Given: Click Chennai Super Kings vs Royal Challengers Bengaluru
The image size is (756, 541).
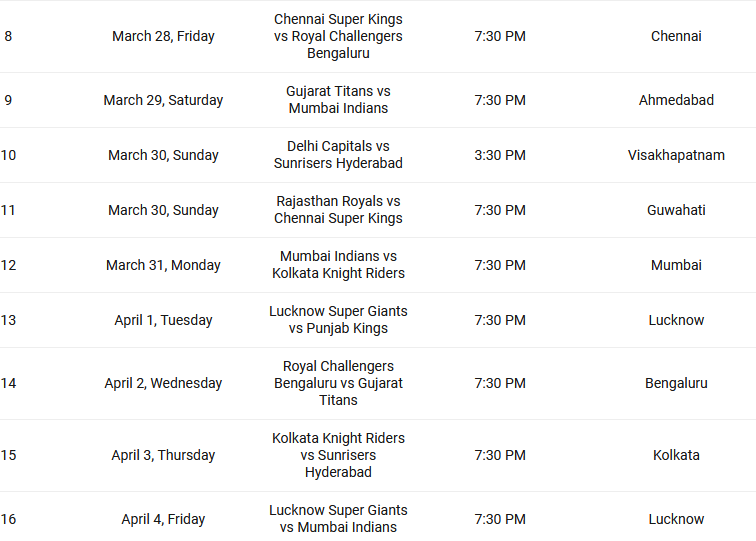Looking at the screenshot, I should (x=338, y=36).
